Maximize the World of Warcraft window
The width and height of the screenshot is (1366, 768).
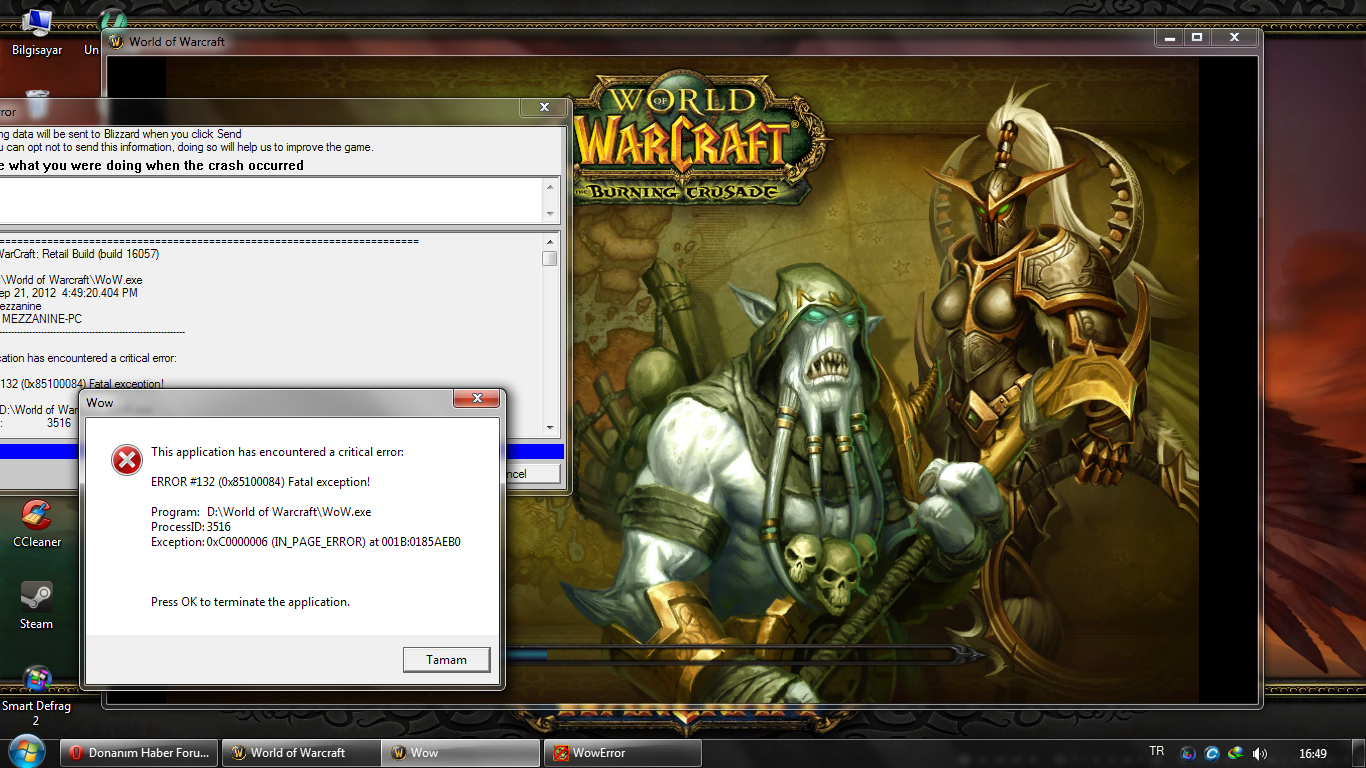tap(1197, 37)
